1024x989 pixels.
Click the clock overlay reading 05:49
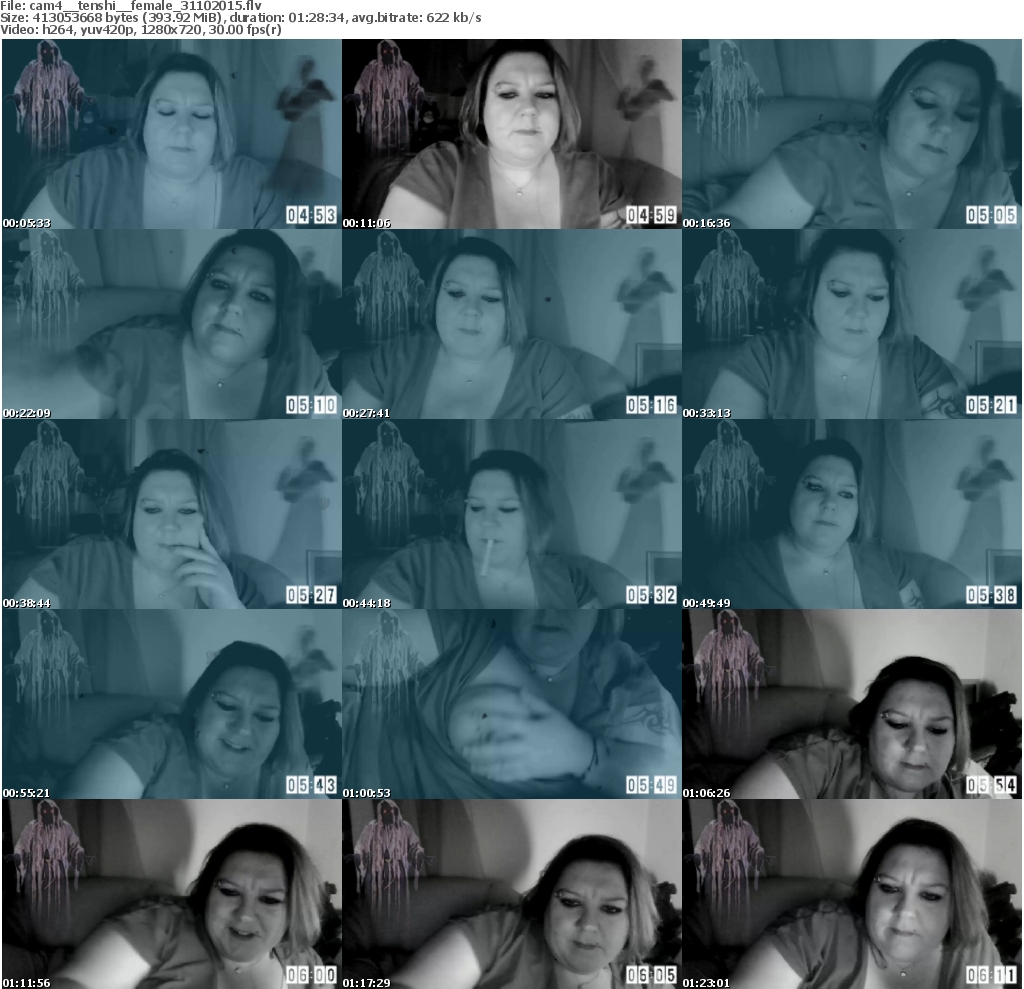tap(652, 785)
